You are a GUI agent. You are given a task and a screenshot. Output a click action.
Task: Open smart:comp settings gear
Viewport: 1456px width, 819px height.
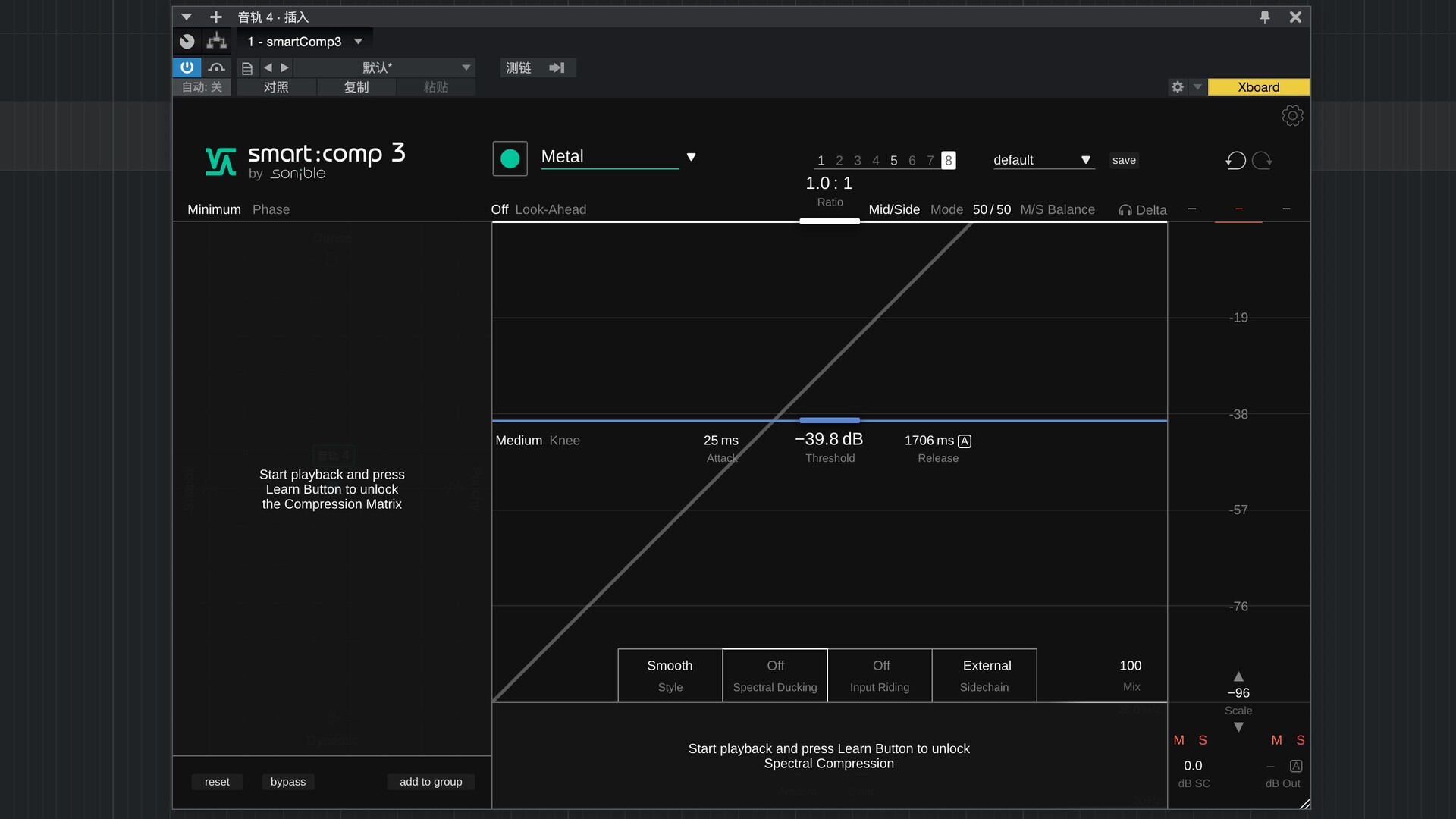click(1292, 115)
